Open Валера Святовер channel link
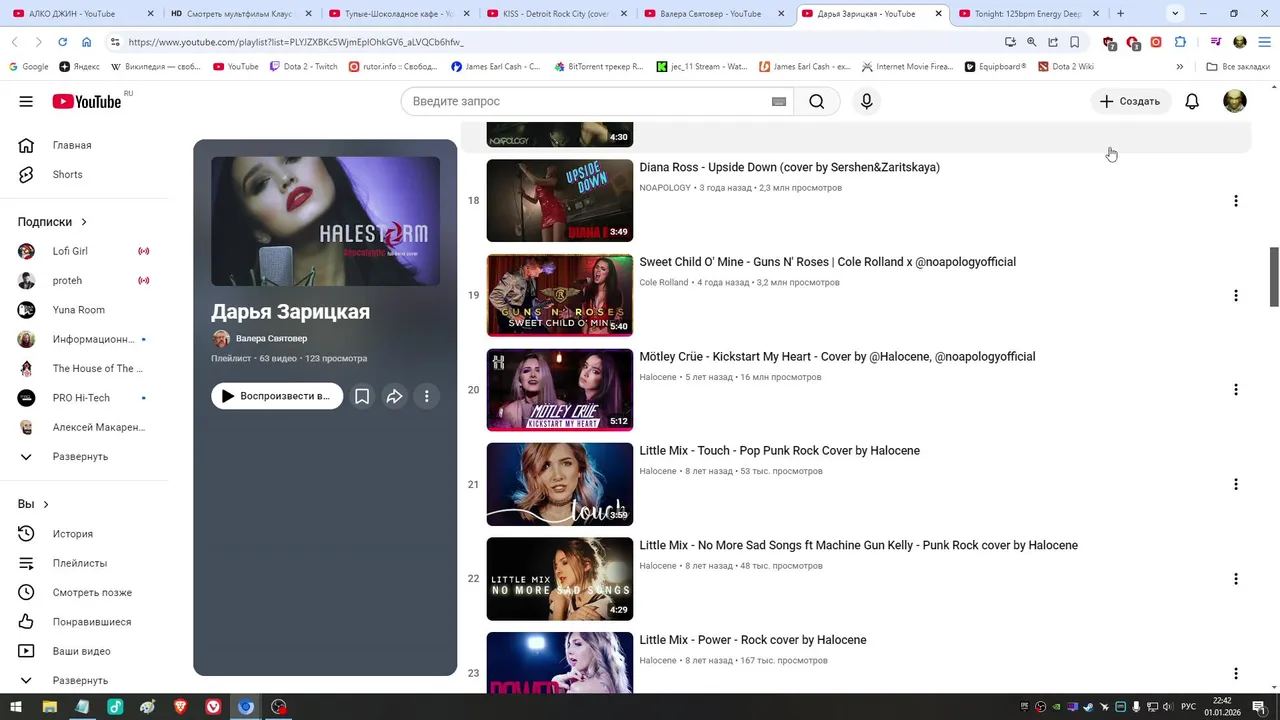 click(x=271, y=339)
